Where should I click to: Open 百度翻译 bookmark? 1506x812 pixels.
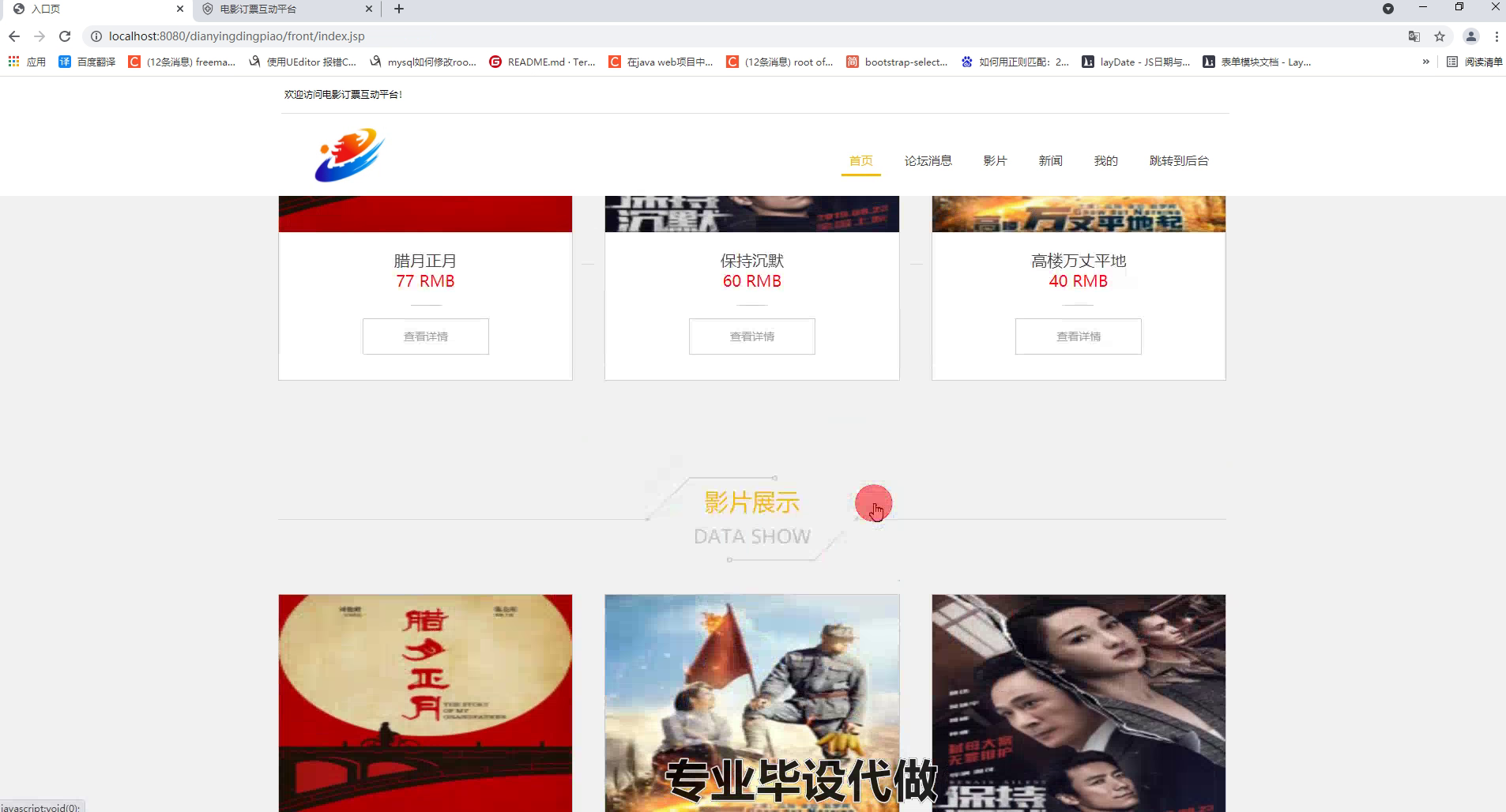pyautogui.click(x=87, y=62)
